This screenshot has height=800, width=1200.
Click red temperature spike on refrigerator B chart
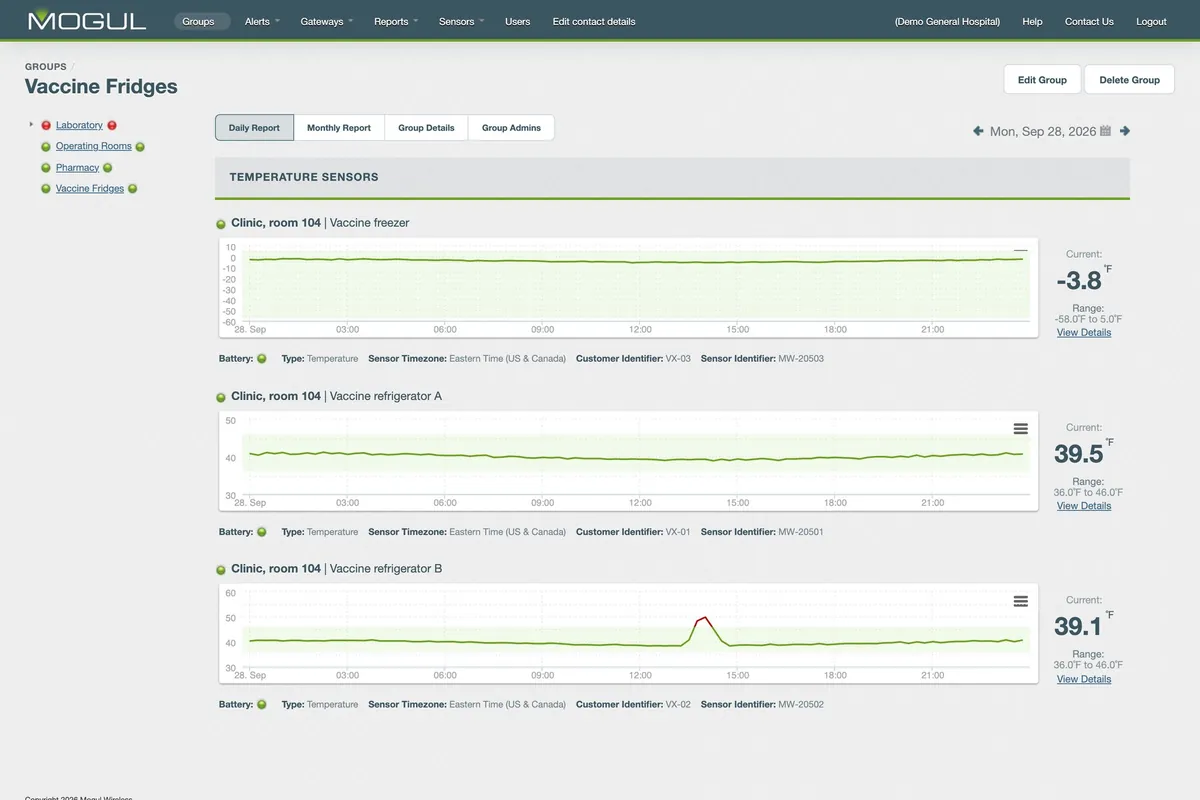(703, 620)
